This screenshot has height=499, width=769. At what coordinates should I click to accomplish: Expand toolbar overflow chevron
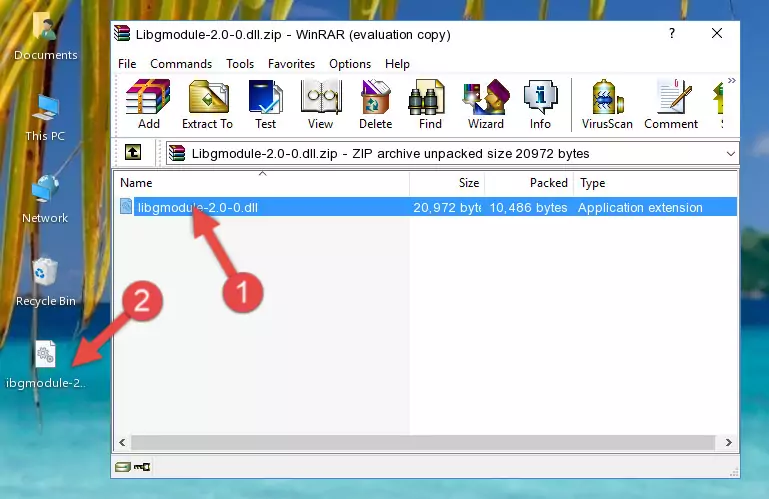click(x=732, y=80)
